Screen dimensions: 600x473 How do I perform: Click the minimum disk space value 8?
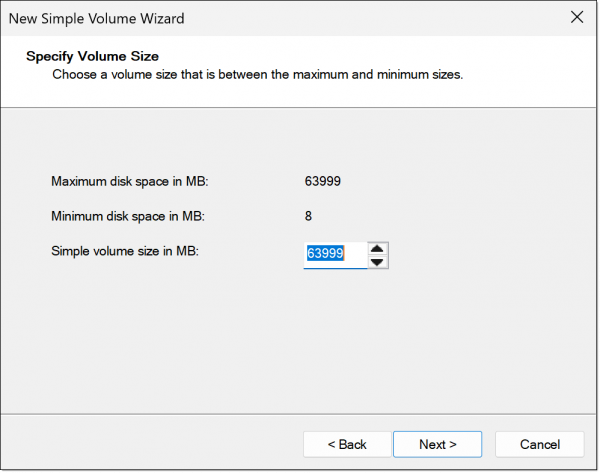pos(308,216)
